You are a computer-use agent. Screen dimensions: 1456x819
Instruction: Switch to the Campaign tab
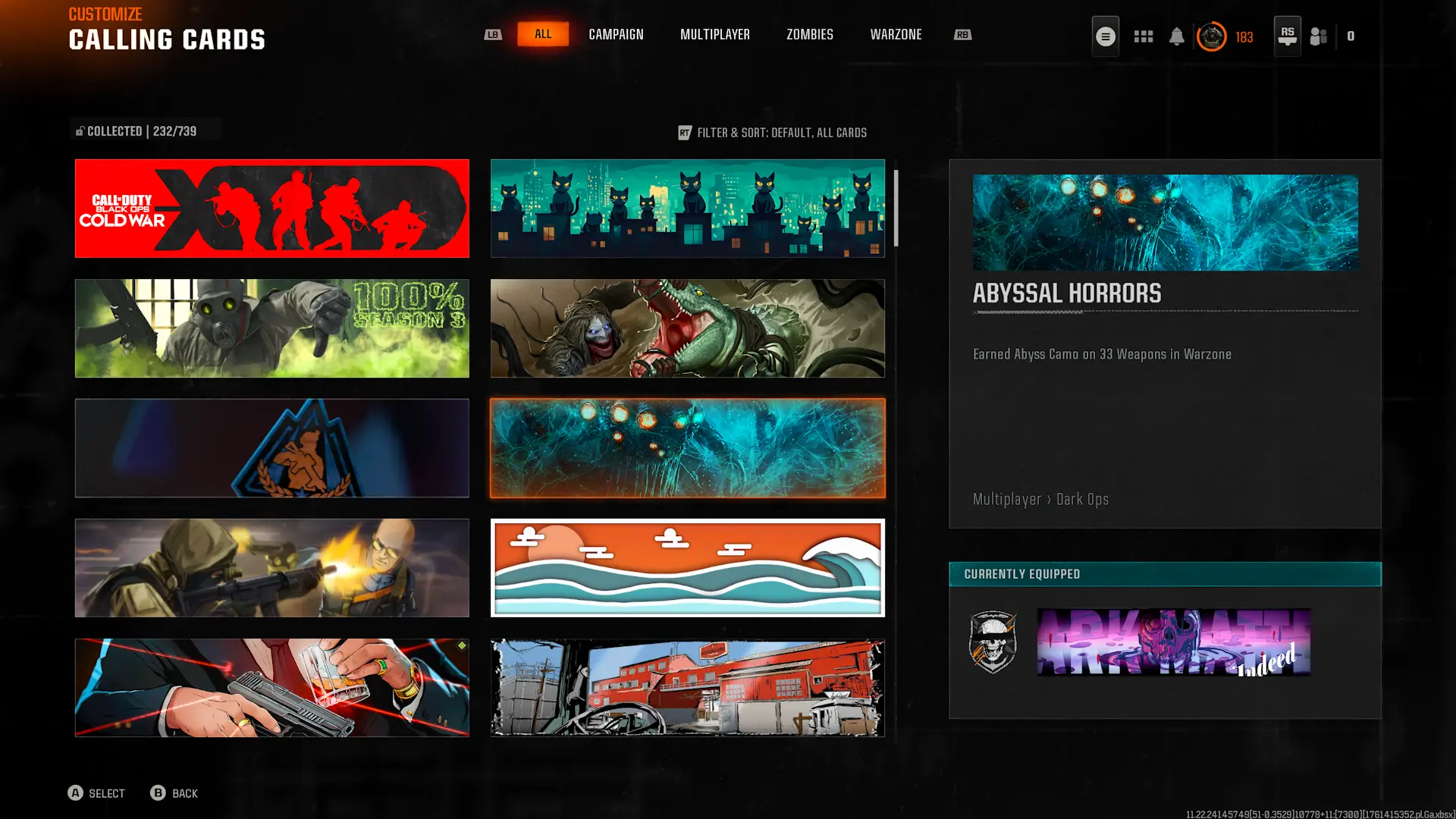coord(616,35)
